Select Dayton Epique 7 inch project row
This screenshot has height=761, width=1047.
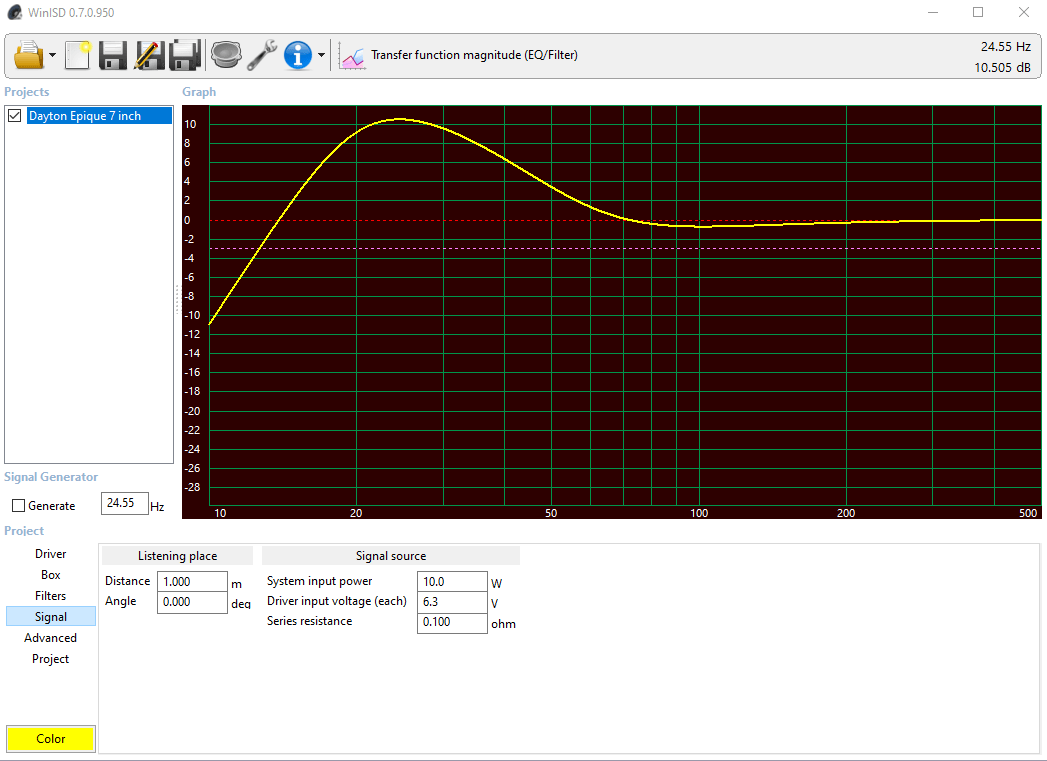(x=99, y=115)
